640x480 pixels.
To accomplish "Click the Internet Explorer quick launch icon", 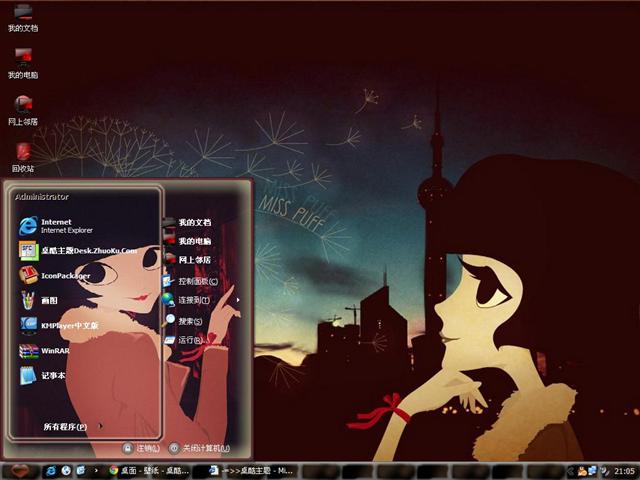I will (x=51, y=471).
